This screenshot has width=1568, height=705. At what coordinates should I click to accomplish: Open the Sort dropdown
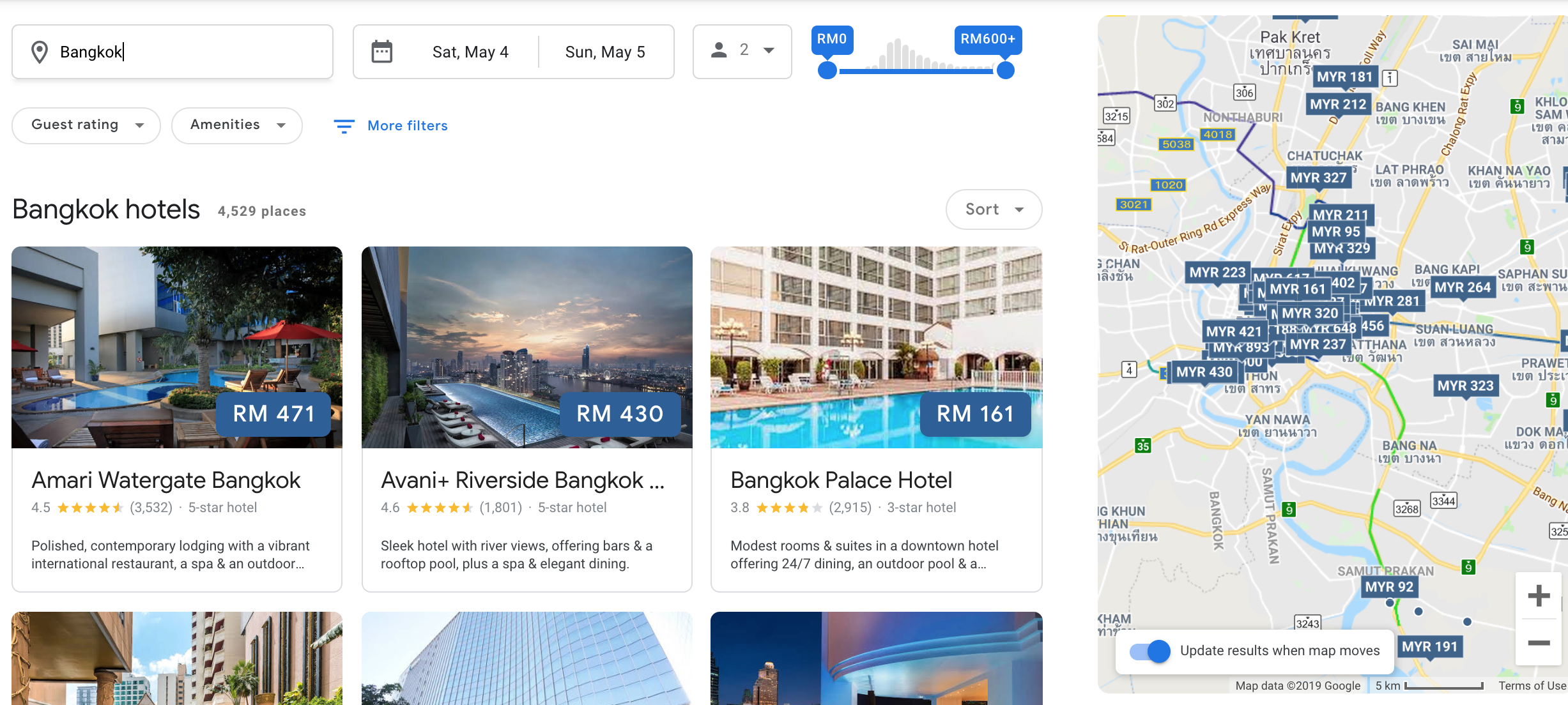pos(994,209)
